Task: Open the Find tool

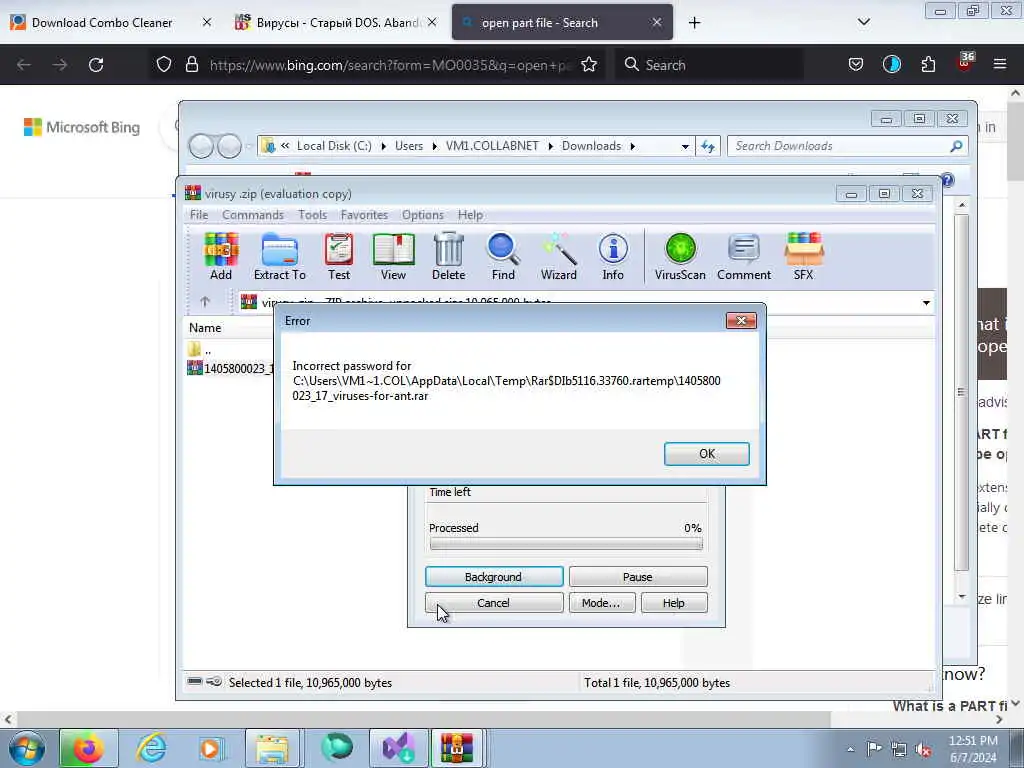Action: tap(503, 257)
